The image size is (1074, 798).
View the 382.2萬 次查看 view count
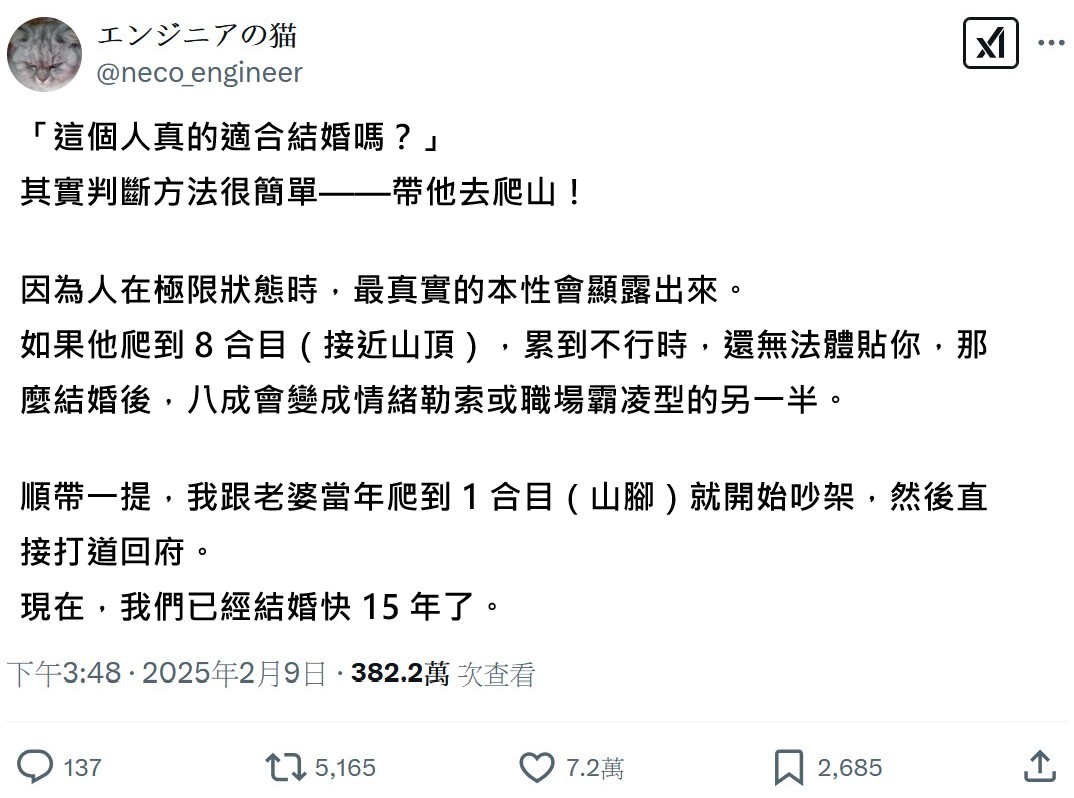(x=443, y=674)
